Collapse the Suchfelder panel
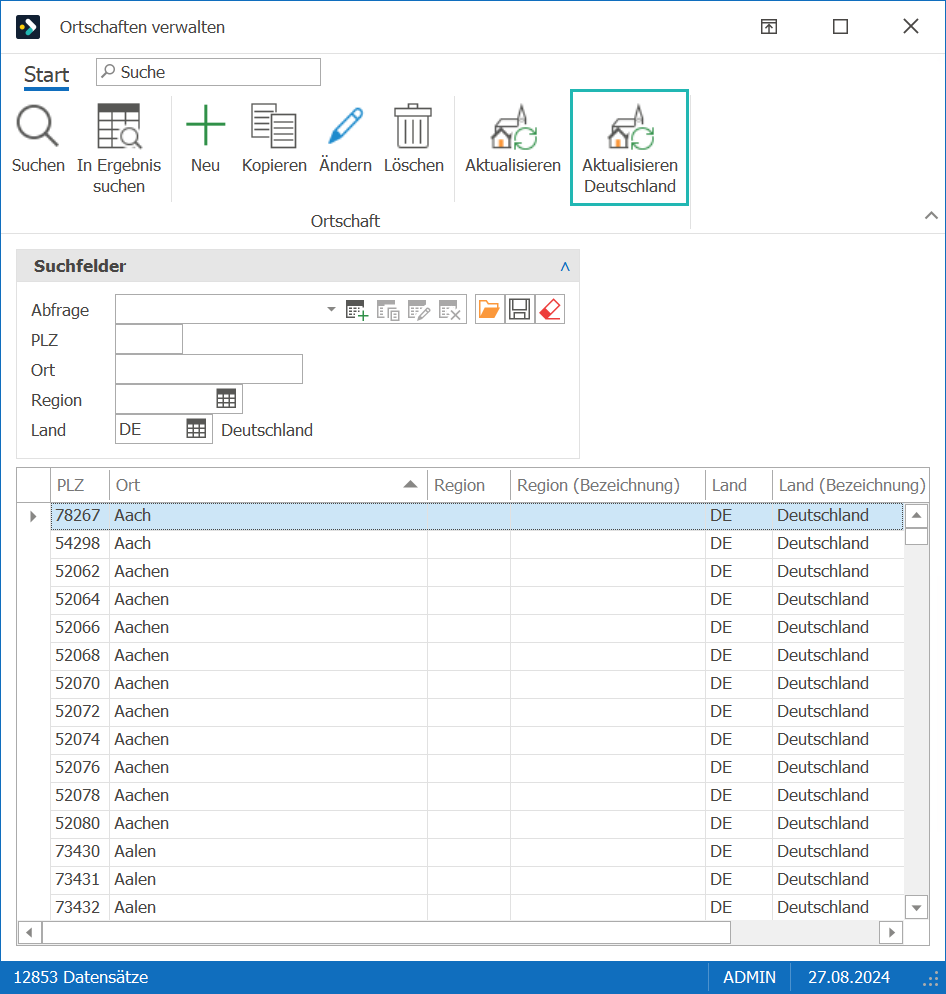The width and height of the screenshot is (946, 994). tap(565, 266)
